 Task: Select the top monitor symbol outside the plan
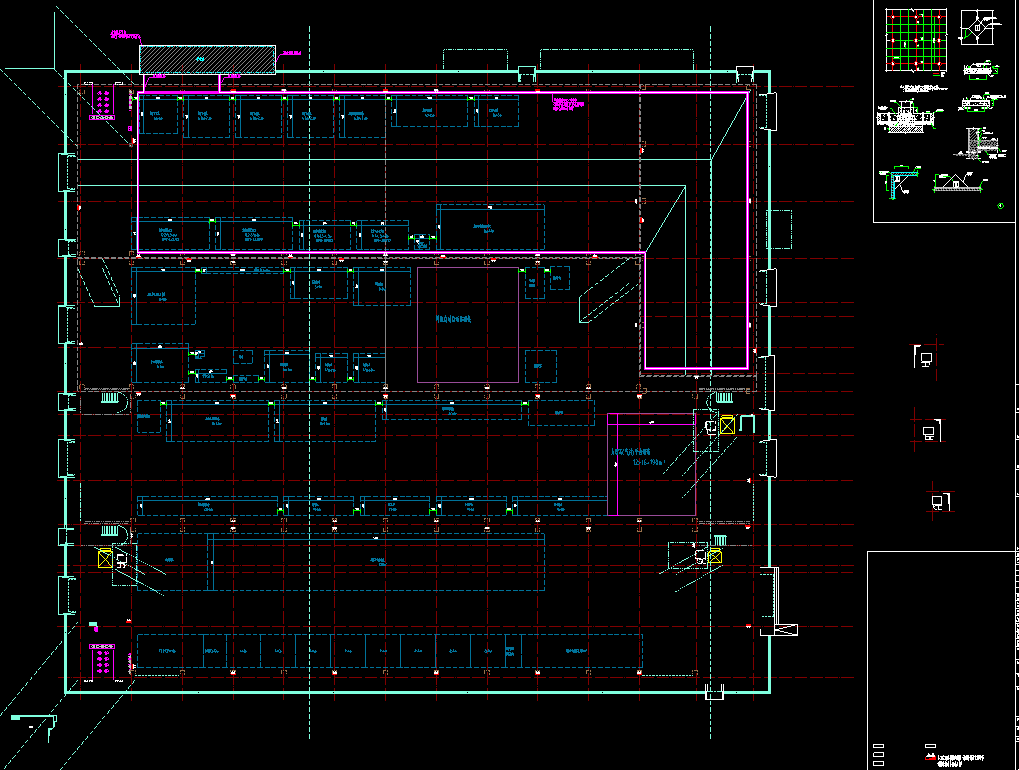tap(926, 359)
